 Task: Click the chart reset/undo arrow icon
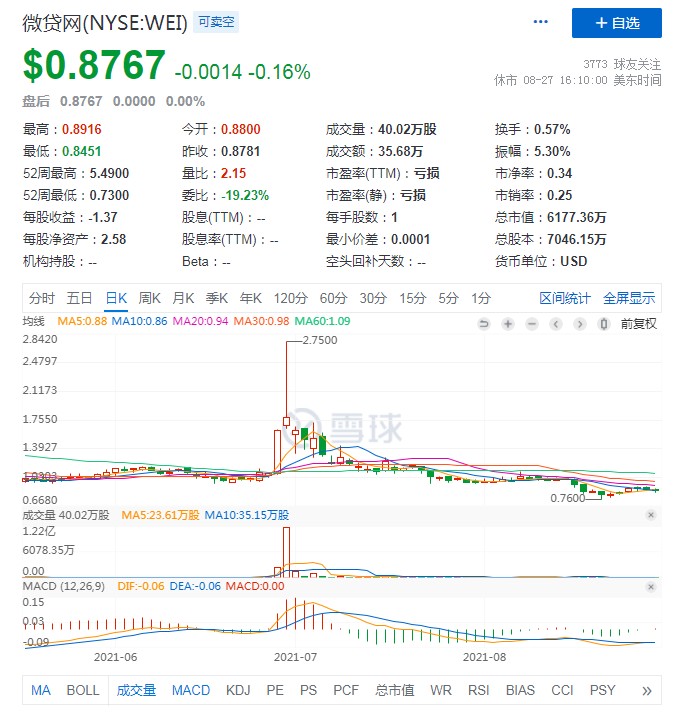484,323
